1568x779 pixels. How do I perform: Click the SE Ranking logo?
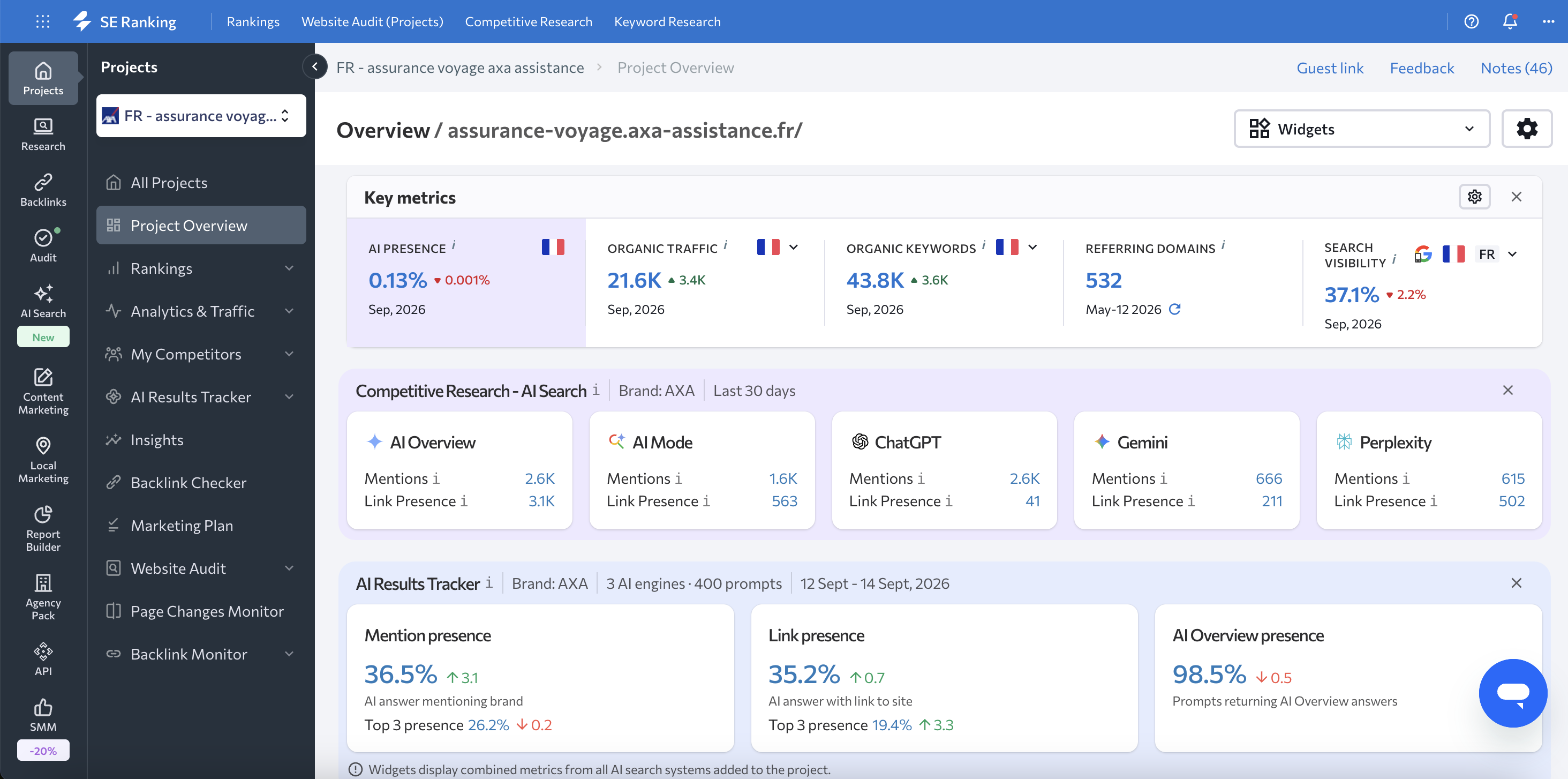[125, 21]
